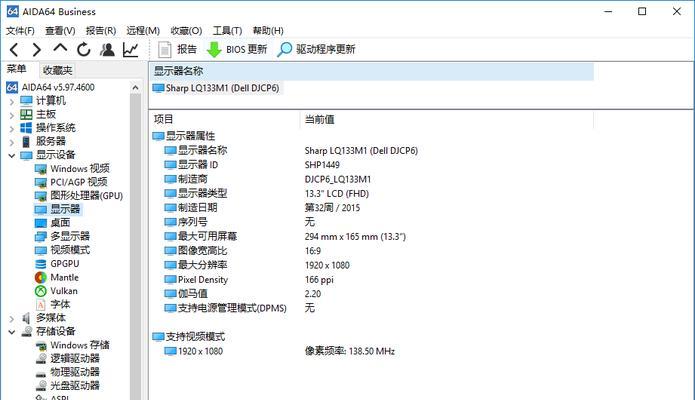Click the tree scrollbar up arrow

pos(135,88)
